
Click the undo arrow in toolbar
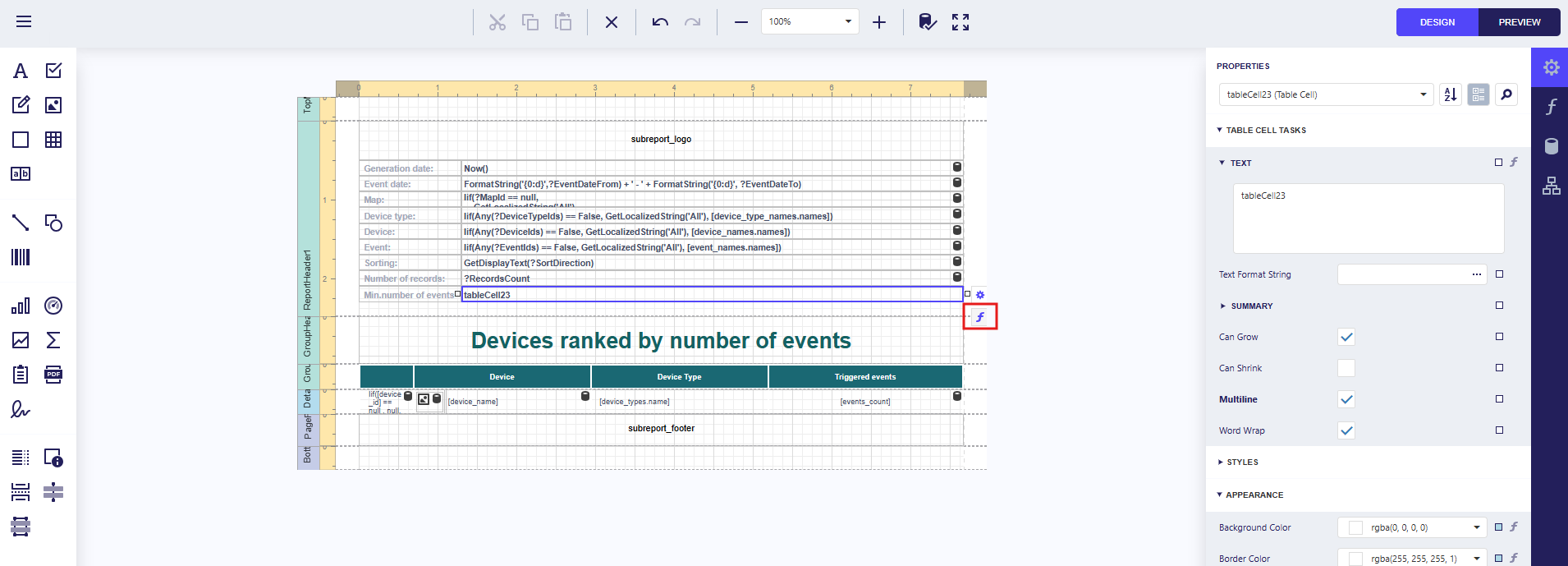pyautogui.click(x=660, y=22)
